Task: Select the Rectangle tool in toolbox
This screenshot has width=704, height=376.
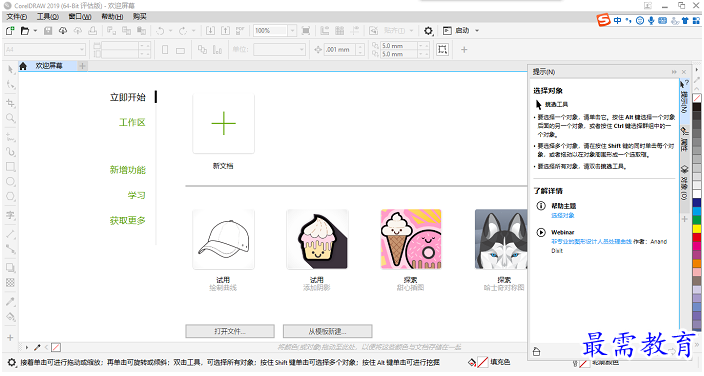Action: pyautogui.click(x=10, y=167)
